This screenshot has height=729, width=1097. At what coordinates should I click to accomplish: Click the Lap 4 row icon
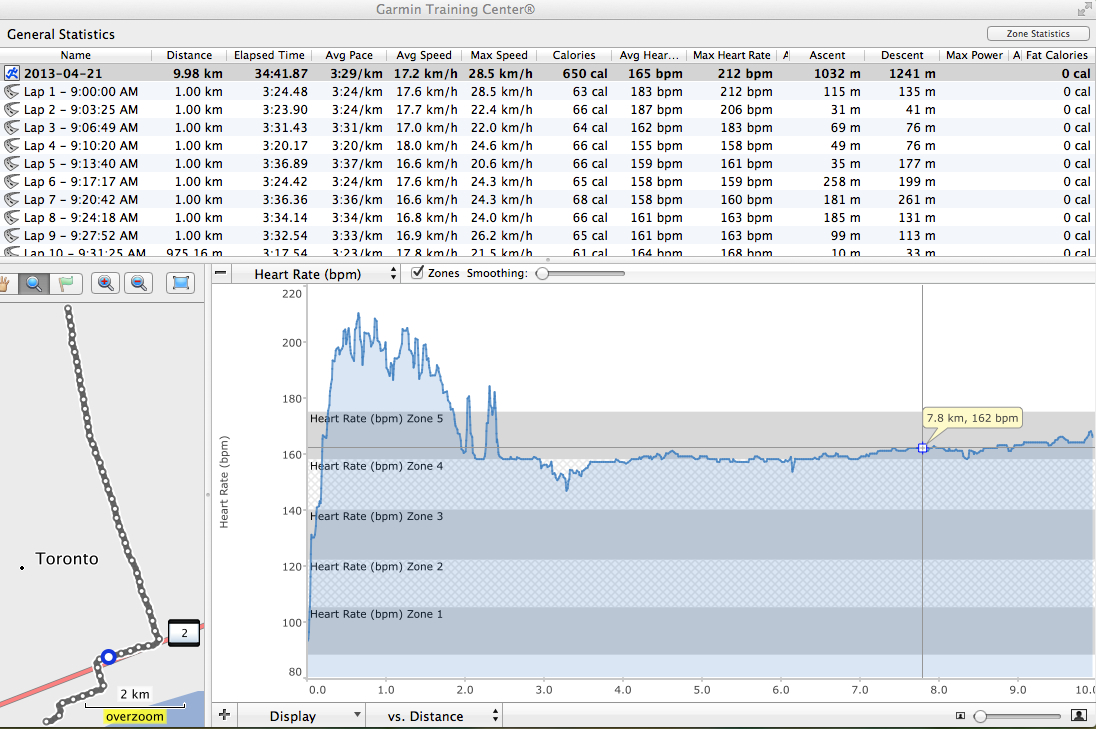[x=11, y=146]
